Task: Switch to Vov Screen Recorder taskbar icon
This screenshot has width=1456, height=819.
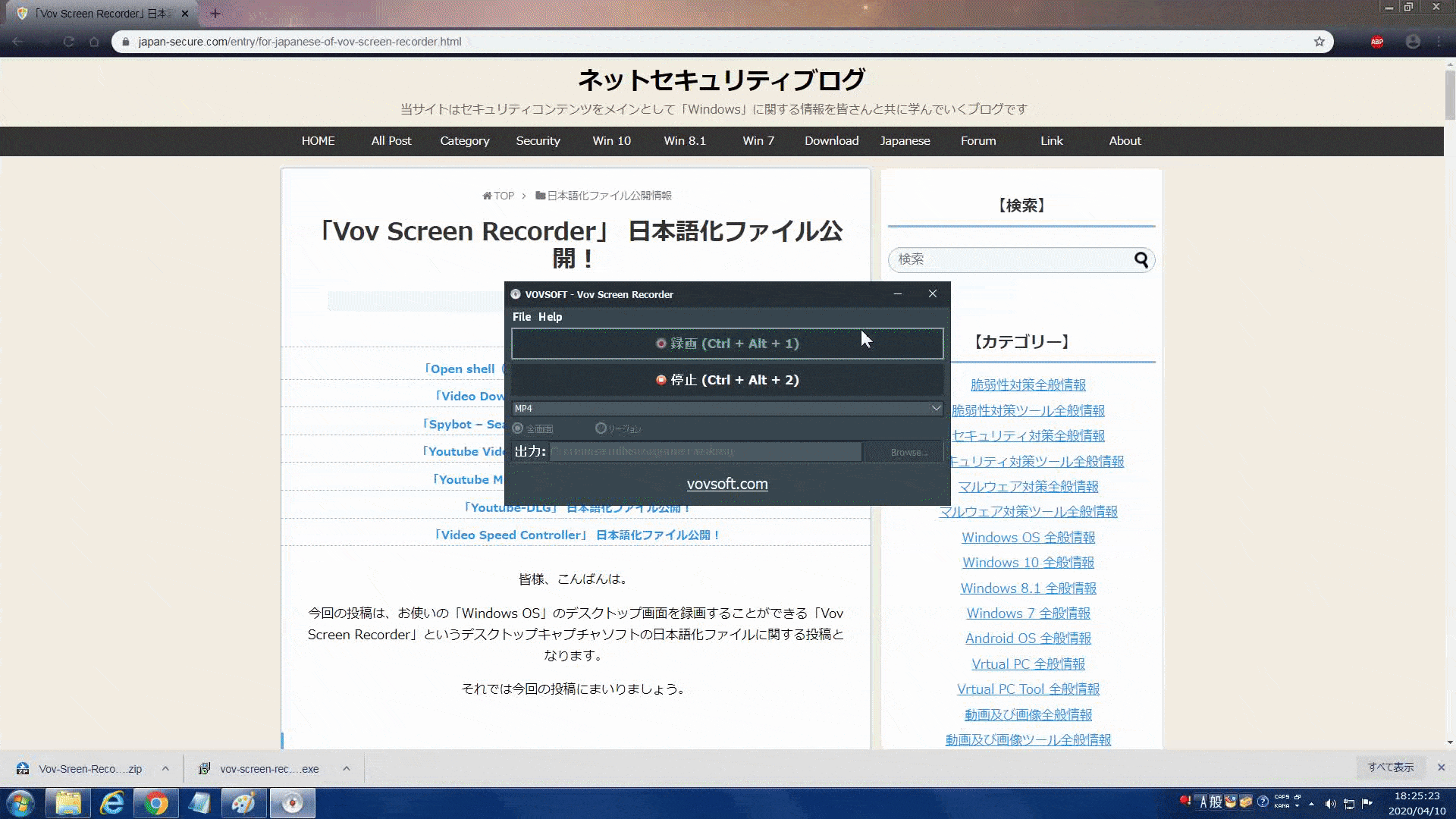Action: (x=292, y=803)
